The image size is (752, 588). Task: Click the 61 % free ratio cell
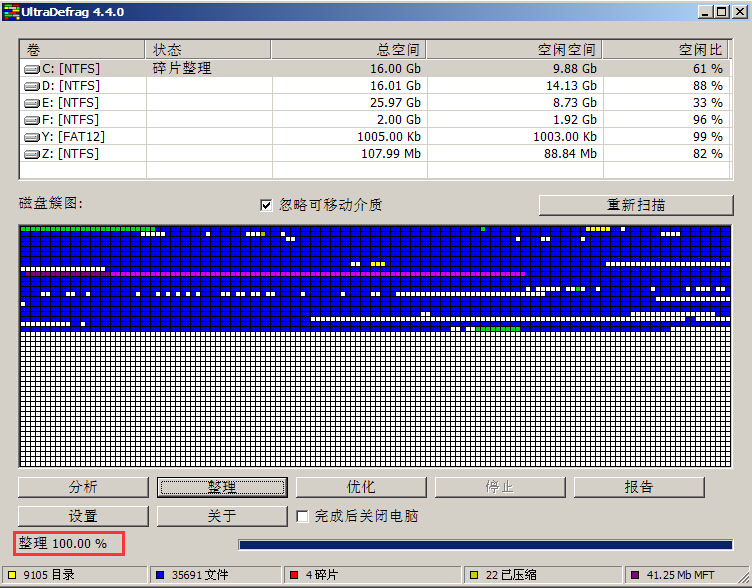pyautogui.click(x=708, y=69)
